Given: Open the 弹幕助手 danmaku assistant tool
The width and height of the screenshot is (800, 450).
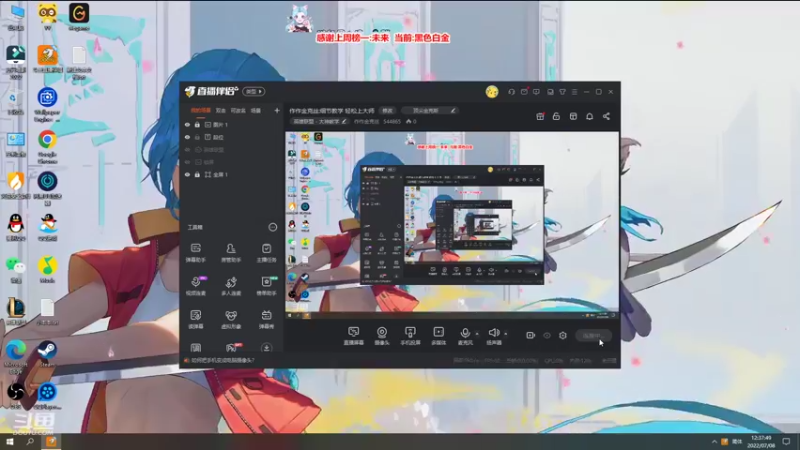Looking at the screenshot, I should 195,253.
